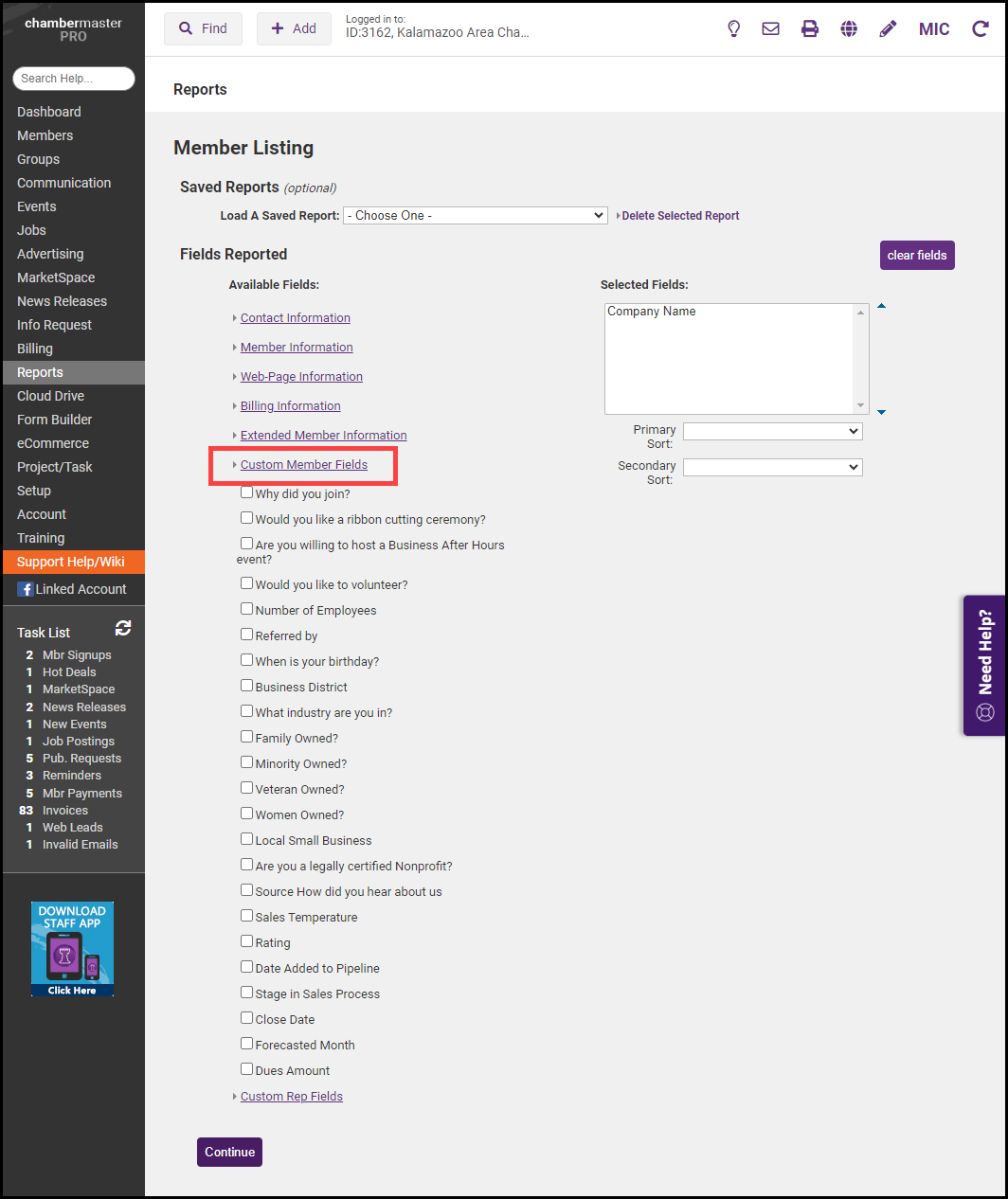Open Pub. Requests task
1008x1199 pixels.
tap(81, 759)
